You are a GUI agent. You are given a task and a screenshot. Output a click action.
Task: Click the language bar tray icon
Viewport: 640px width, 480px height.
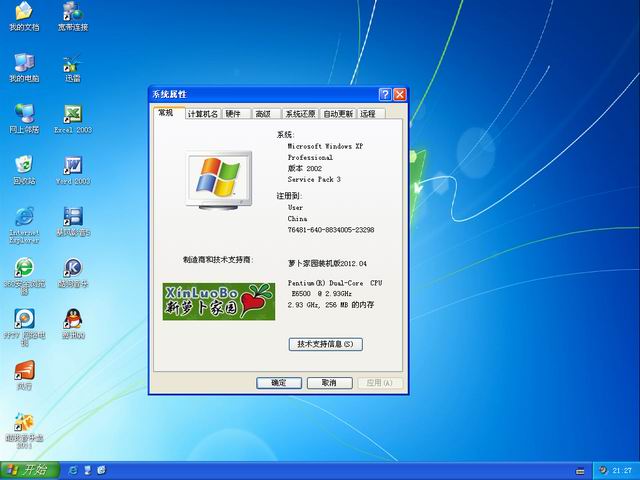tap(580, 471)
